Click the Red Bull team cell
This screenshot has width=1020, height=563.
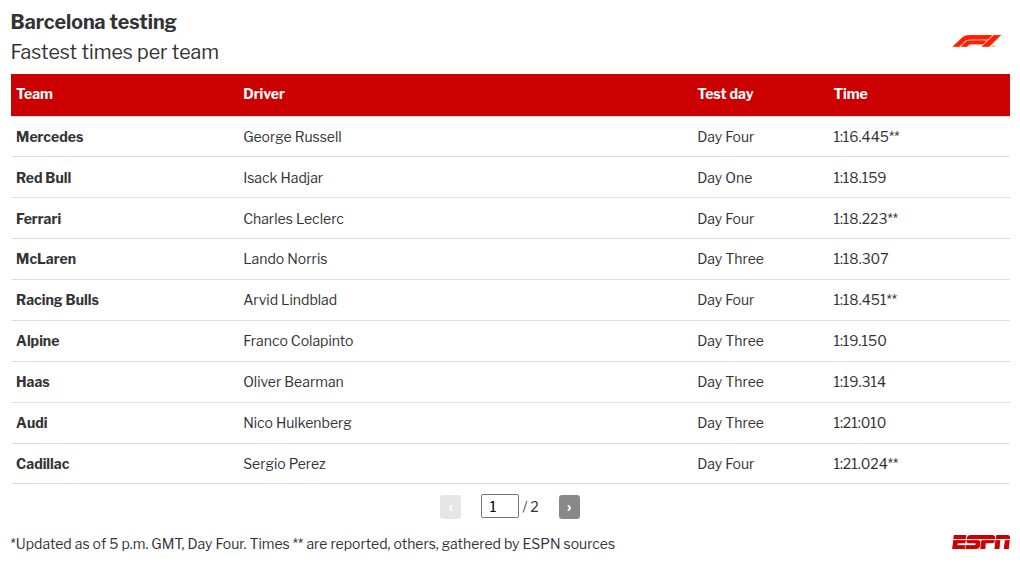tap(44, 178)
